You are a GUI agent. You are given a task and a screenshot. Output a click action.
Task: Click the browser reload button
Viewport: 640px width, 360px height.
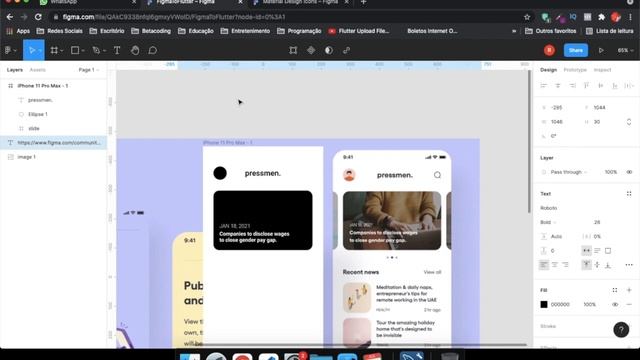tap(38, 17)
